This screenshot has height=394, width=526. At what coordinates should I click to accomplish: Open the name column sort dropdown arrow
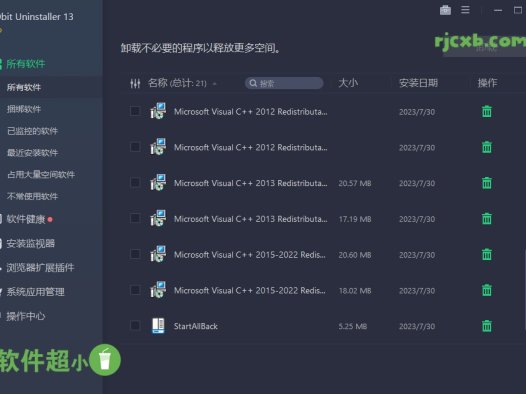[x=214, y=83]
